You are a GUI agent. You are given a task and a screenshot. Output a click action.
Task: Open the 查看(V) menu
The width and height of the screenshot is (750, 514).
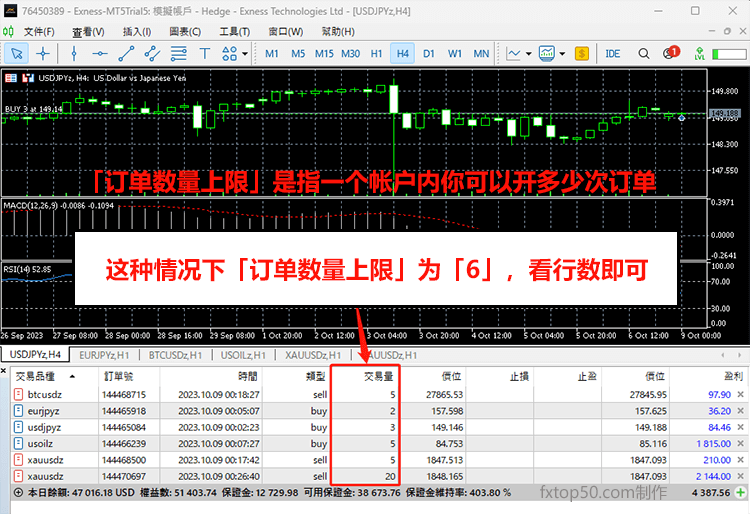(88, 32)
